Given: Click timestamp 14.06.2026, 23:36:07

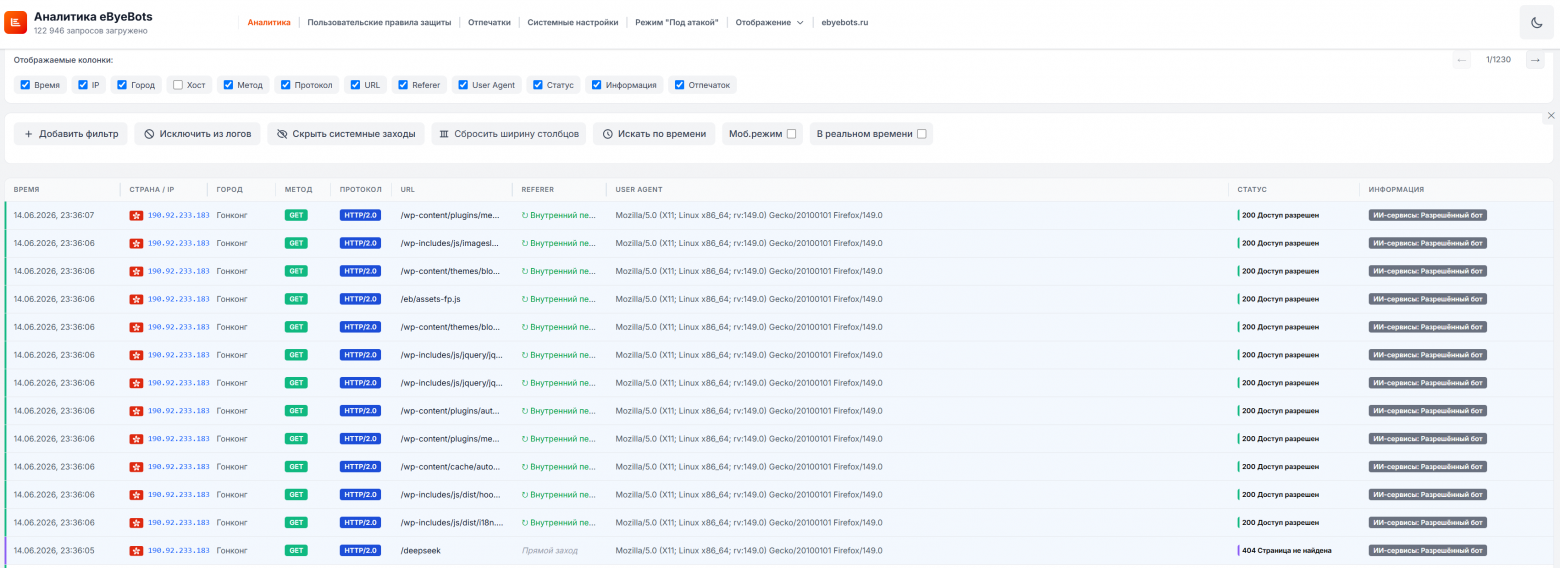Looking at the screenshot, I should tap(54, 215).
